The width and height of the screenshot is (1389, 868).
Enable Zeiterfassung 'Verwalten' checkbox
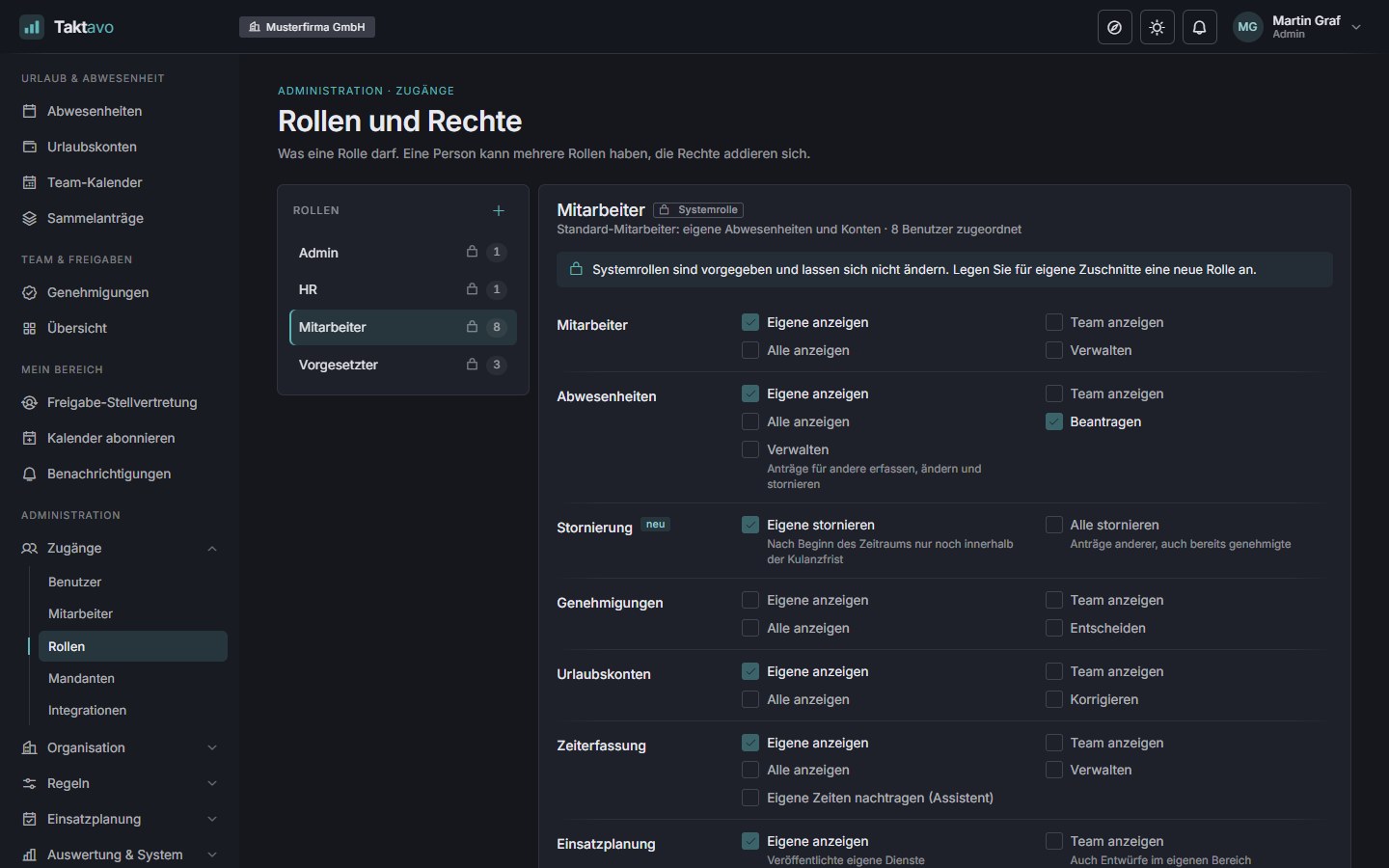tap(1054, 770)
